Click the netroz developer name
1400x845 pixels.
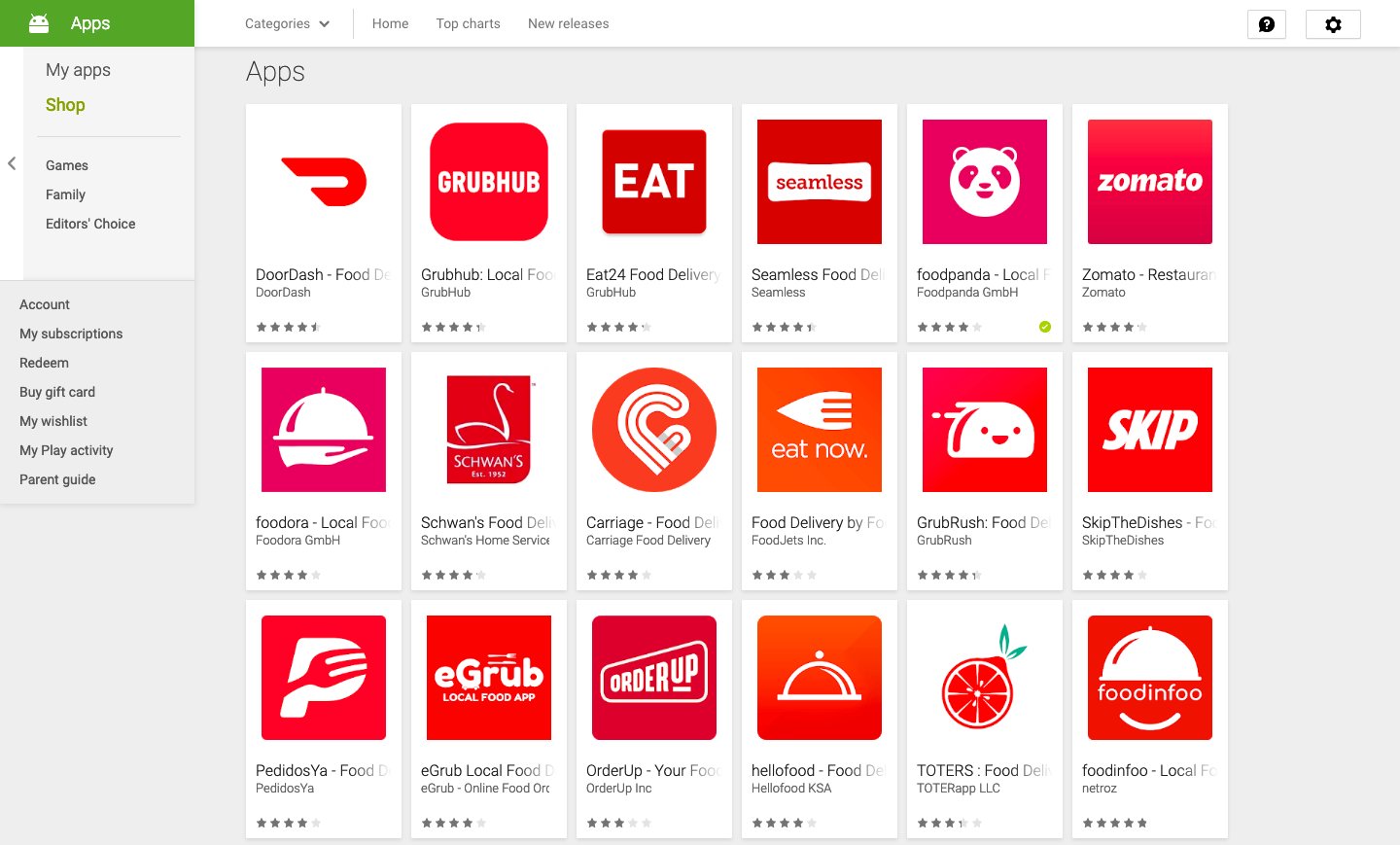coord(1100,789)
